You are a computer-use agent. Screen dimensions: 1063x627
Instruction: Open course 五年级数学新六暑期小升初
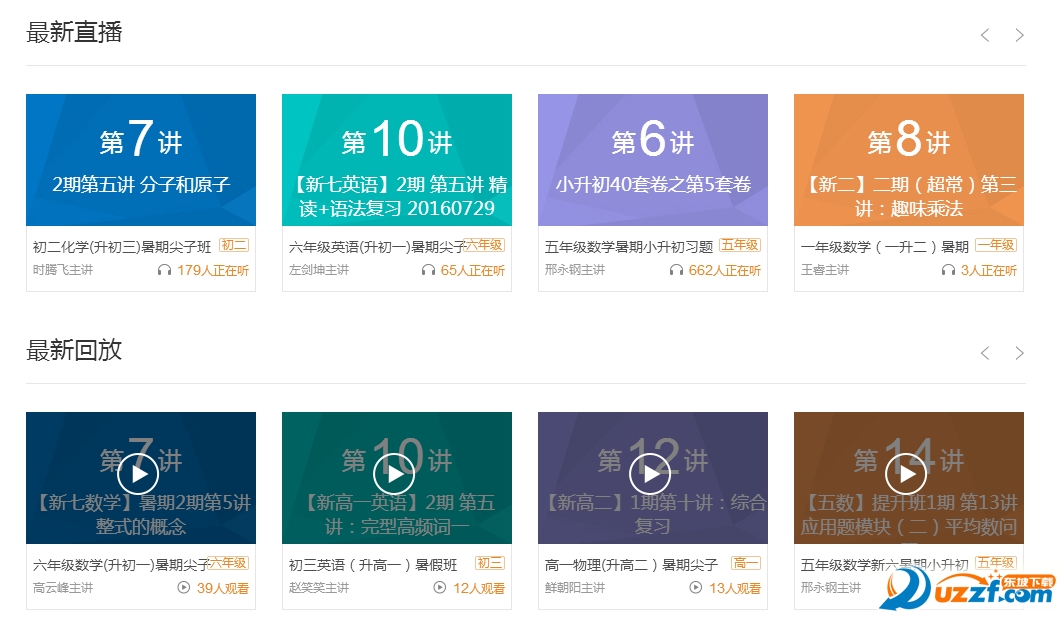click(x=885, y=565)
